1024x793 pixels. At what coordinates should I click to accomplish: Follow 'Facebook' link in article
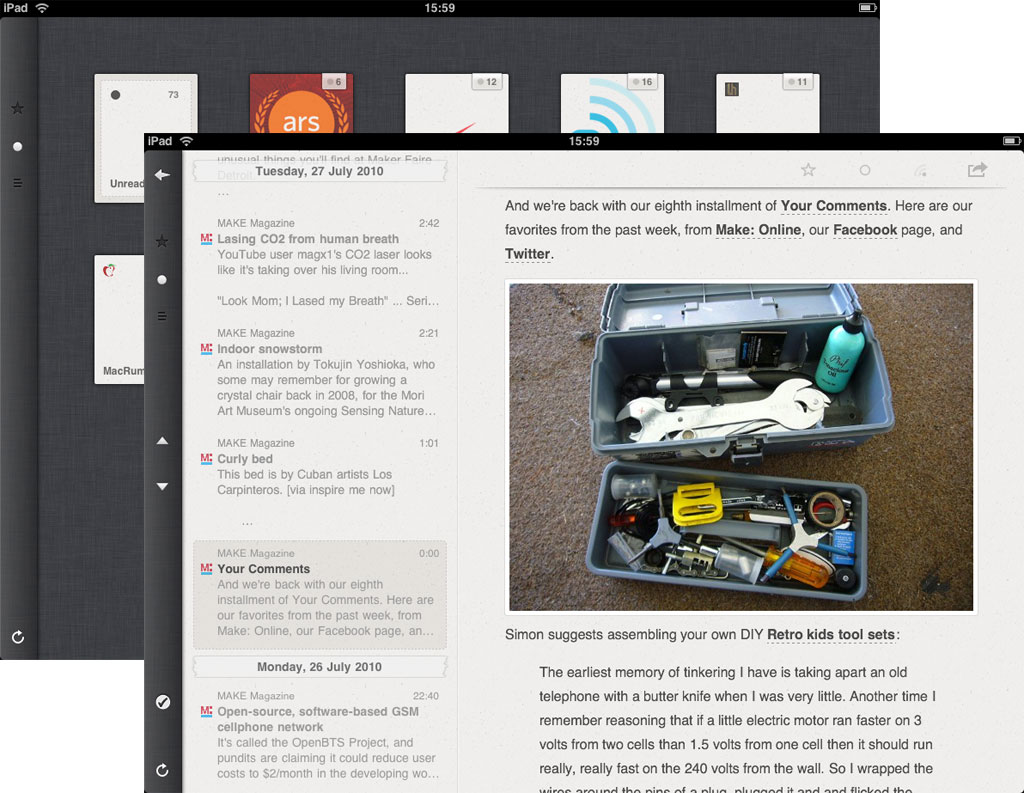click(x=865, y=230)
